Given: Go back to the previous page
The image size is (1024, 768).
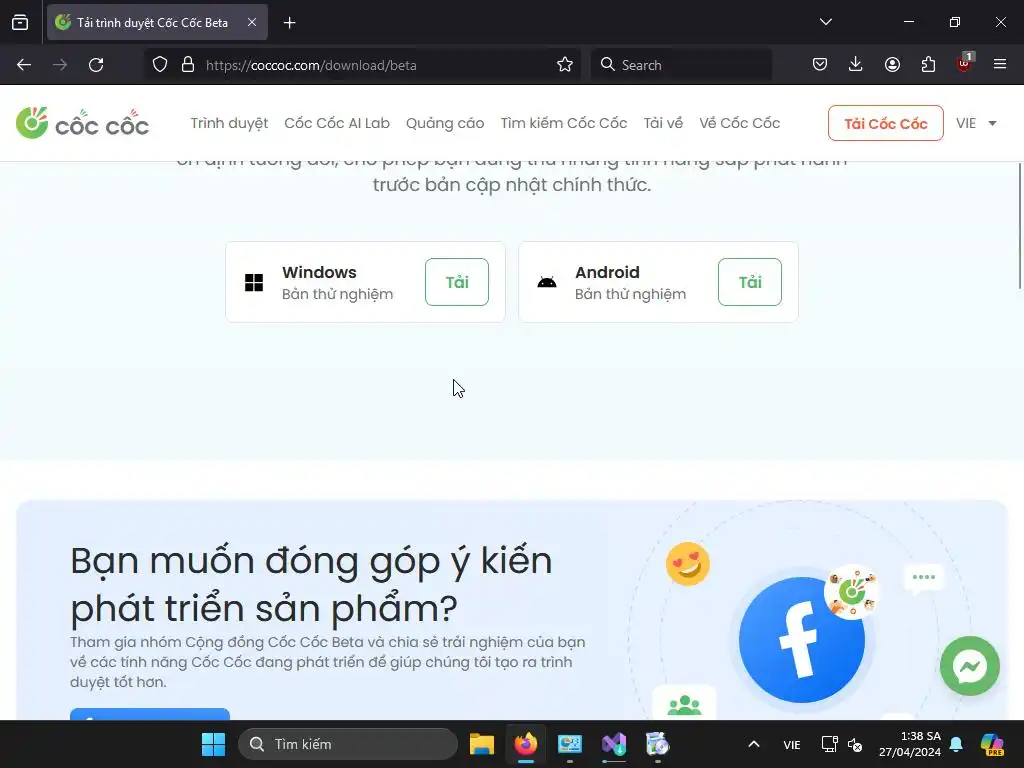Looking at the screenshot, I should point(24,65).
